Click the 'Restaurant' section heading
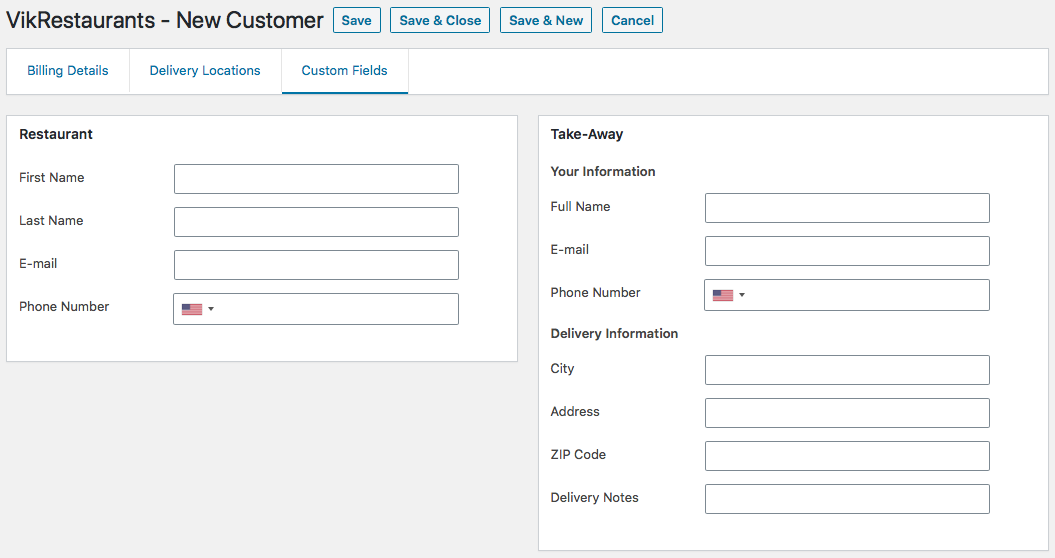Viewport: 1055px width, 558px height. 56,134
